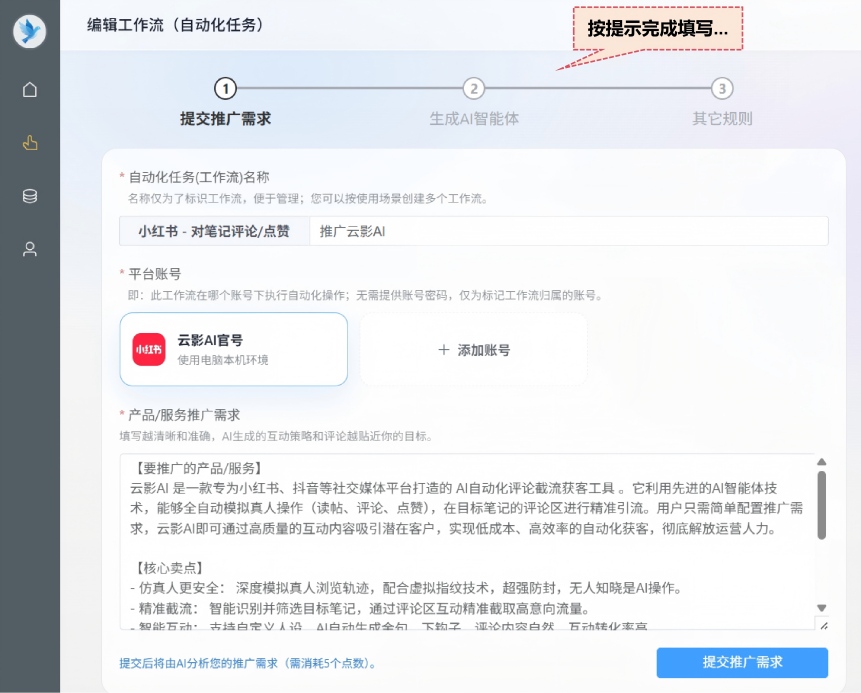Click the textarea scrollbar down arrow
This screenshot has width=861, height=693.
pyautogui.click(x=822, y=608)
